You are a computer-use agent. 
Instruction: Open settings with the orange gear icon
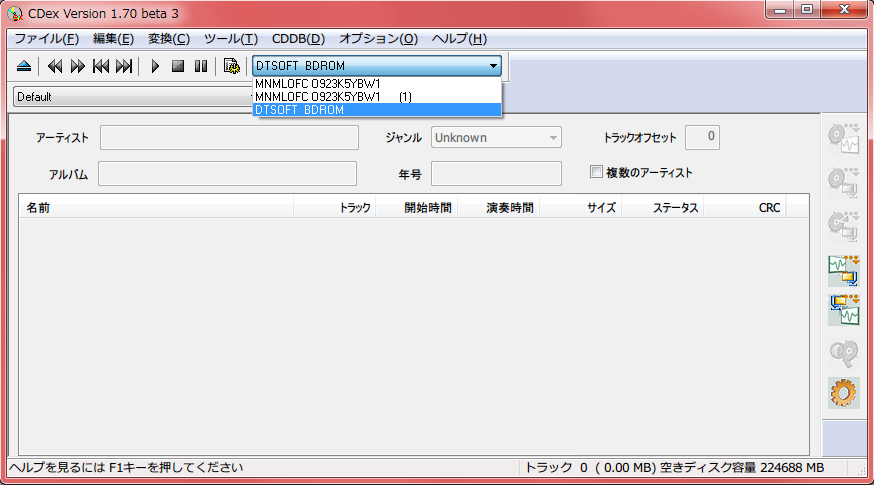click(x=843, y=393)
